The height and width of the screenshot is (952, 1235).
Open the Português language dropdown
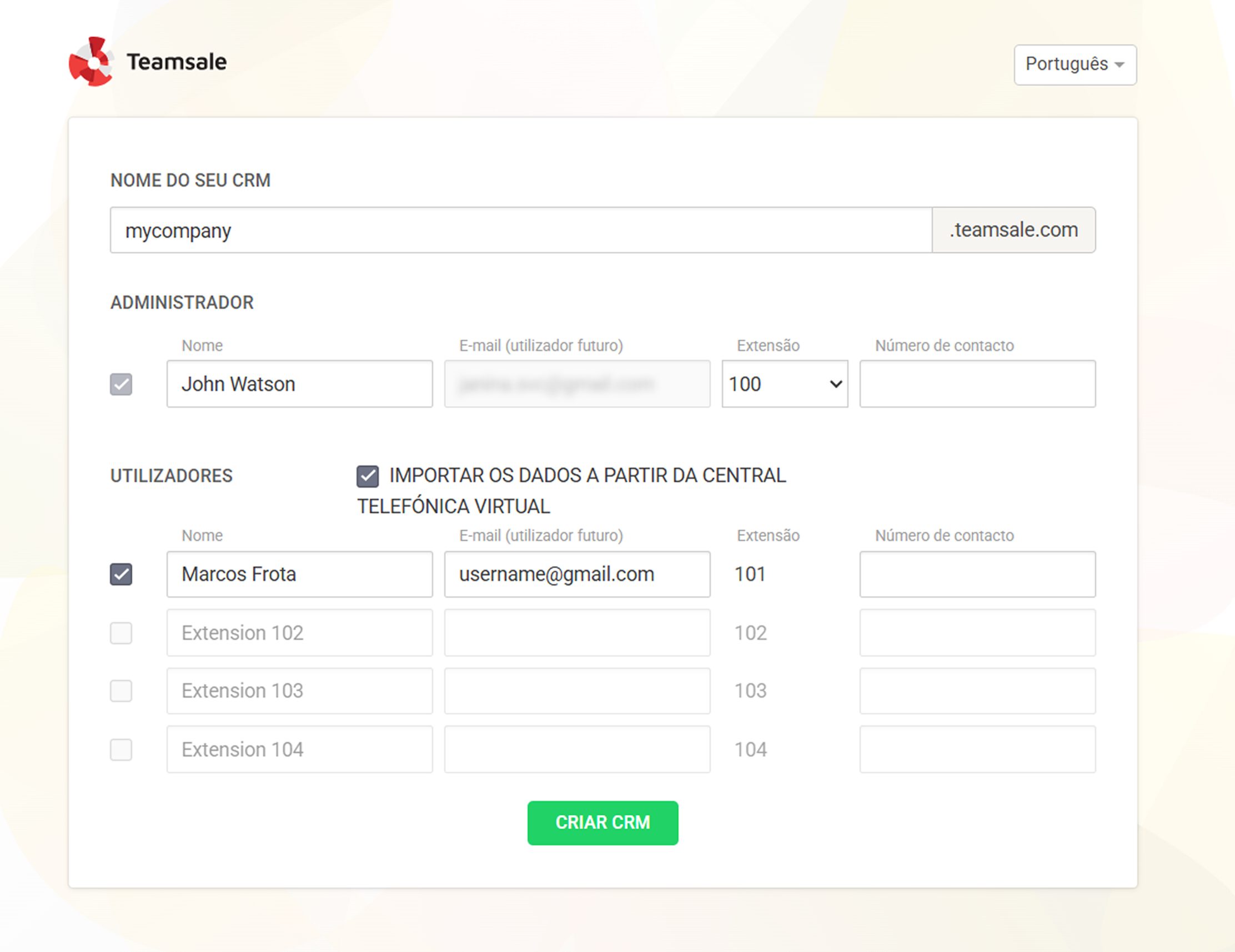click(x=1075, y=64)
